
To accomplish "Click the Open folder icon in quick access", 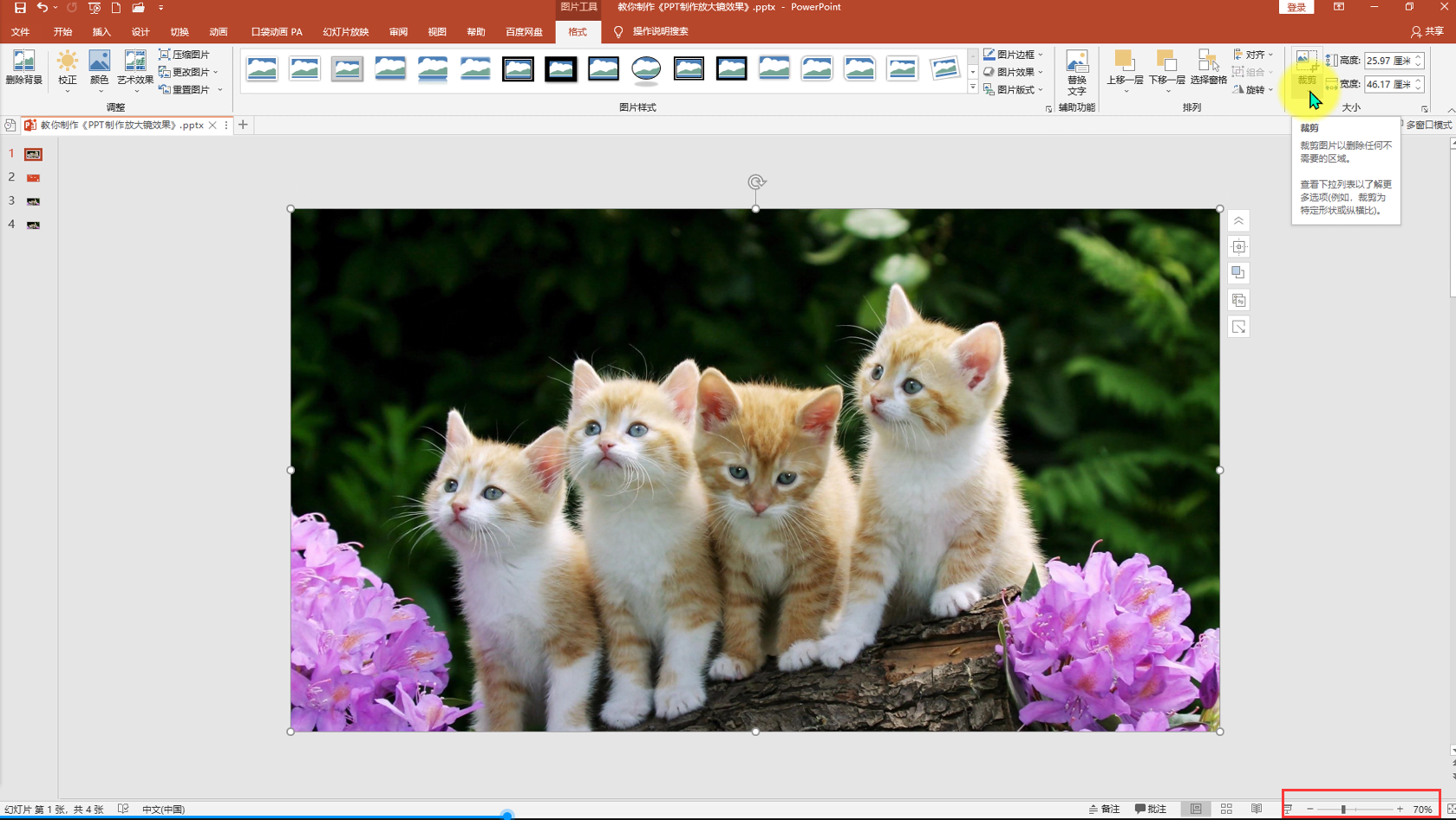I will [139, 8].
